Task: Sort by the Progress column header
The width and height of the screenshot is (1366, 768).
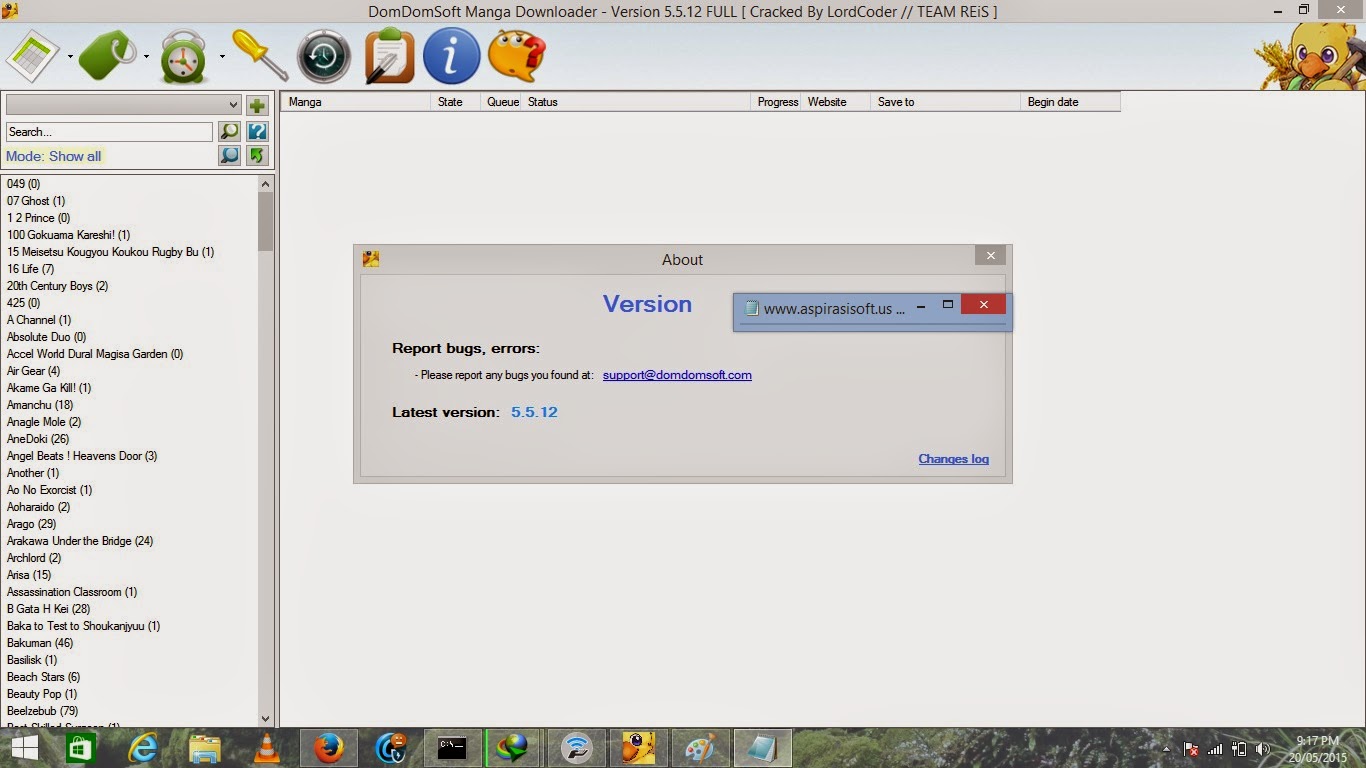Action: point(777,102)
